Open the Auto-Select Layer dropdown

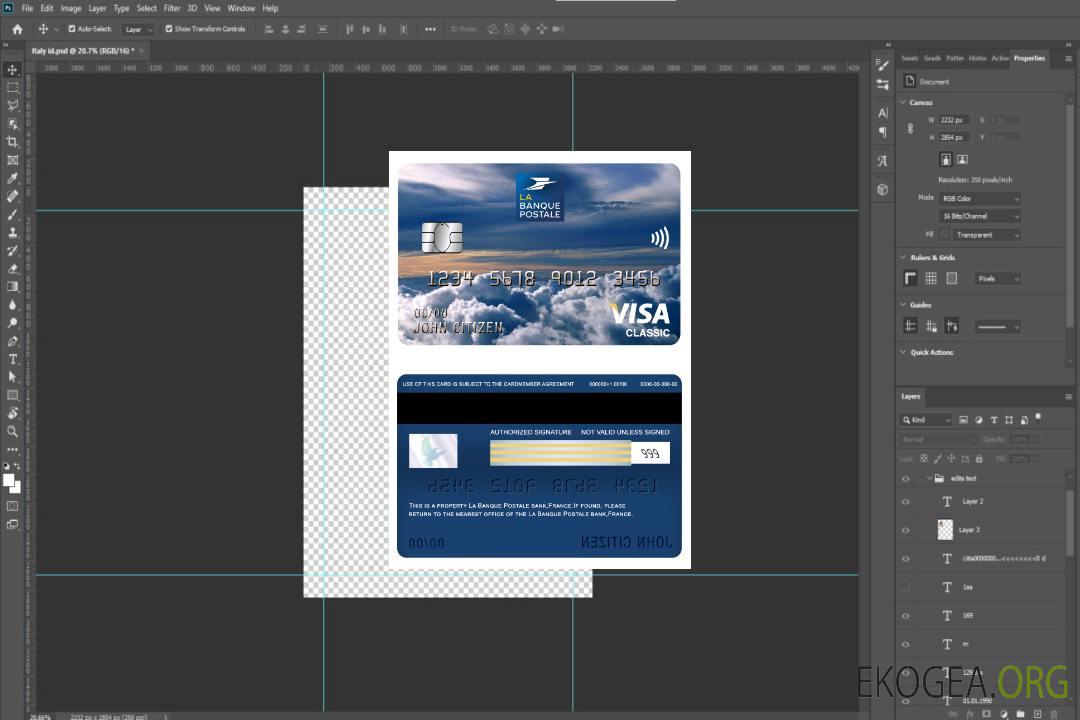(138, 29)
